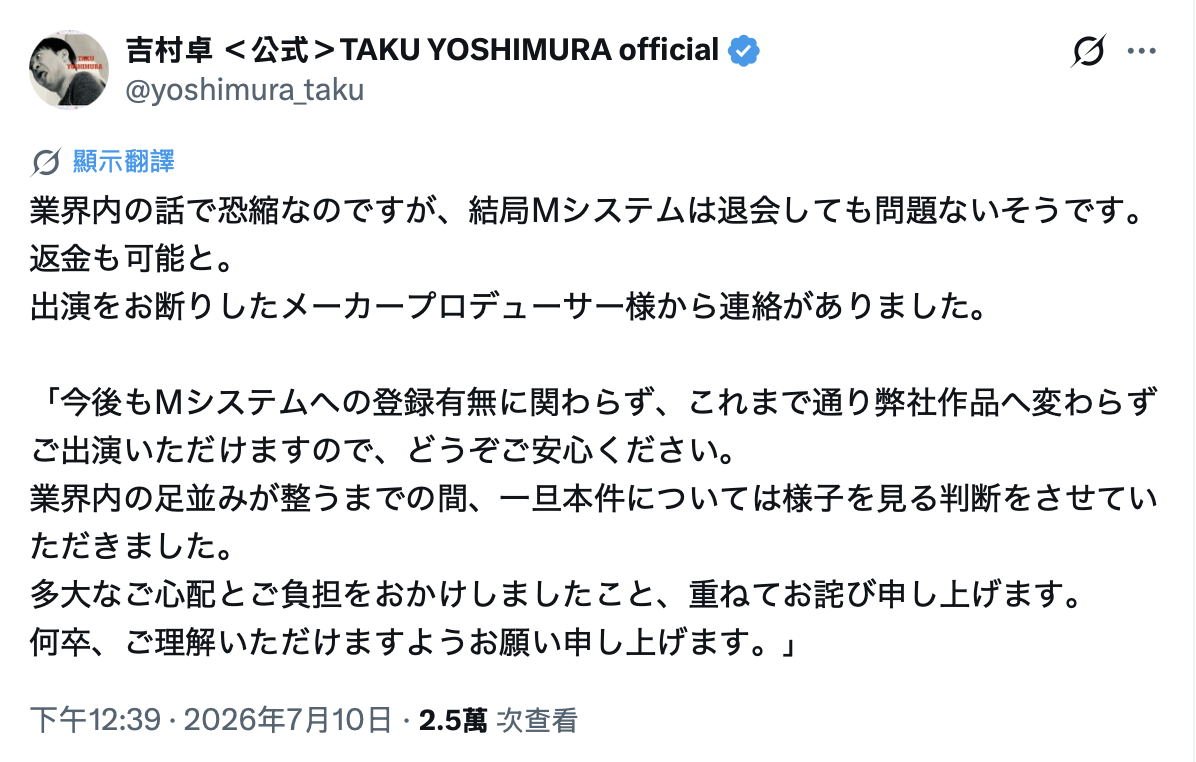The width and height of the screenshot is (1196, 762).
Task: Open the 下午12:39 post time
Action: click(95, 720)
